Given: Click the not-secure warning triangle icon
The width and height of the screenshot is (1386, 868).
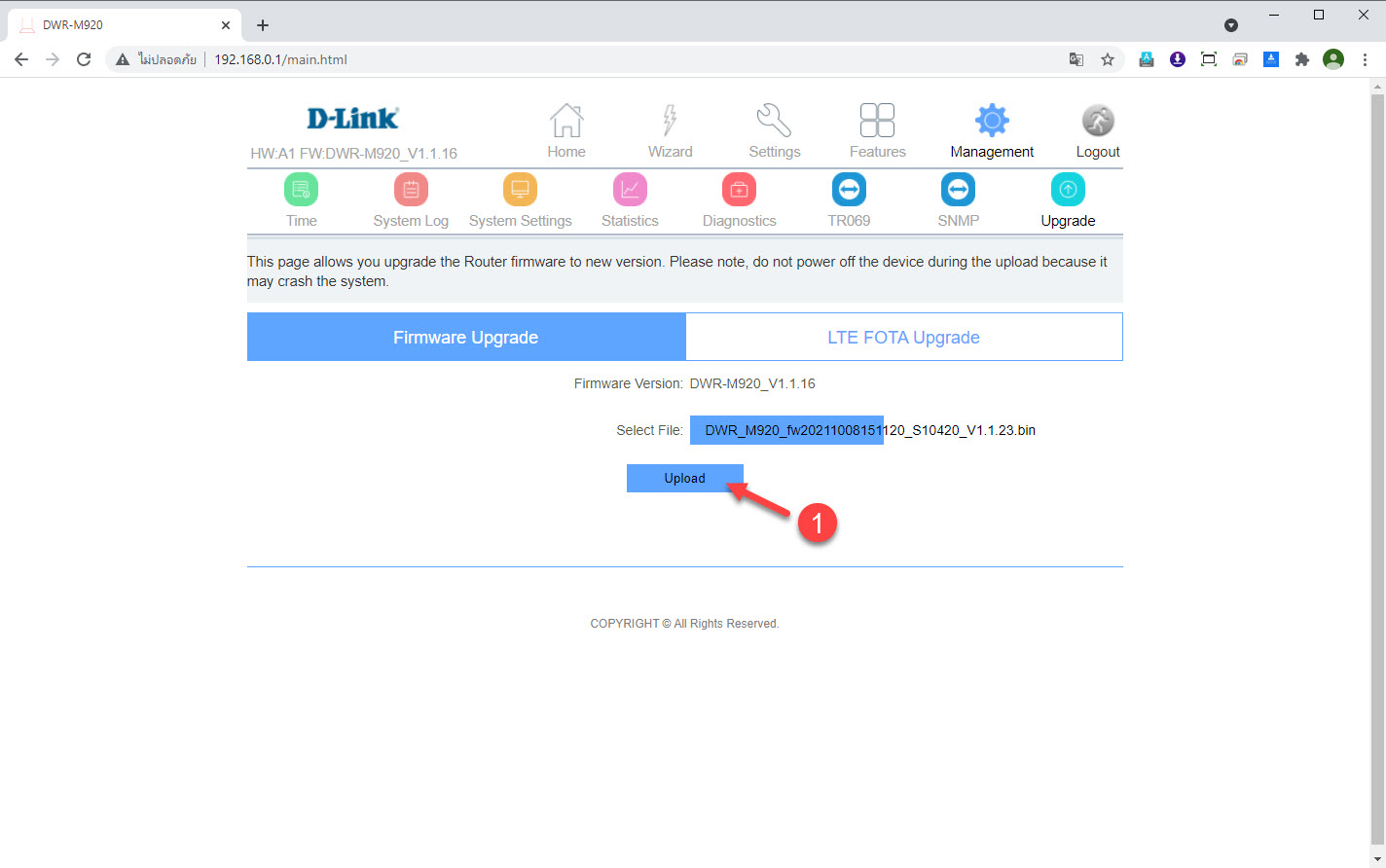Looking at the screenshot, I should [x=123, y=59].
